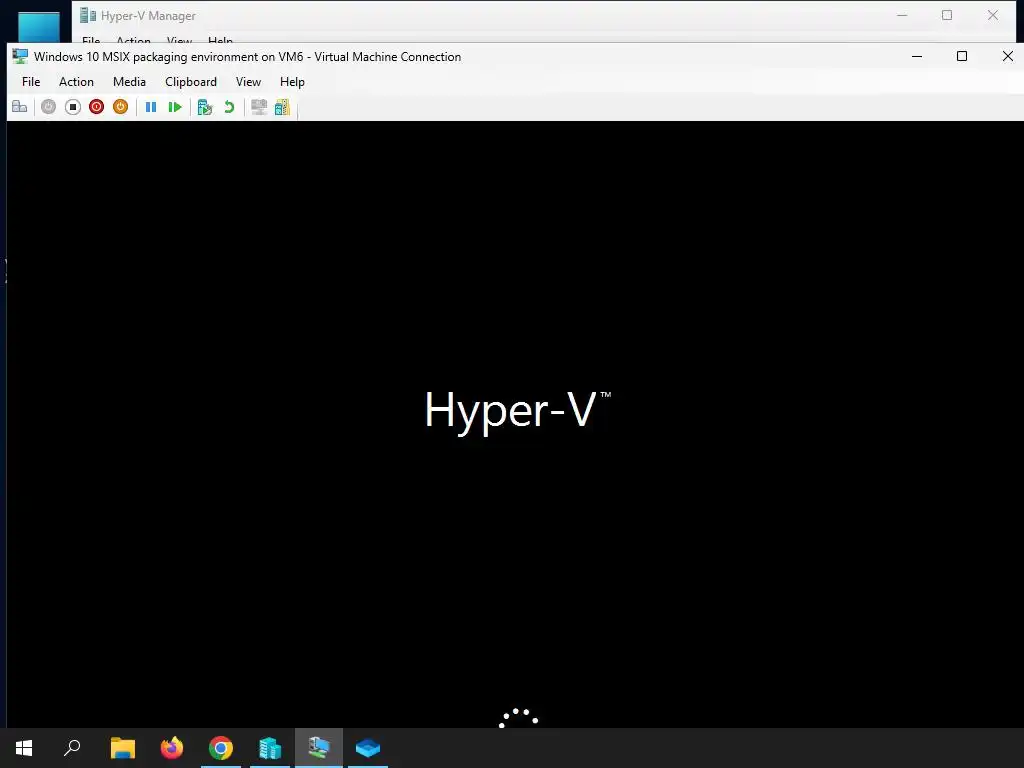Image resolution: width=1024 pixels, height=768 pixels.
Task: Open the File menu in Virtual Machine Connection
Action: (x=31, y=82)
